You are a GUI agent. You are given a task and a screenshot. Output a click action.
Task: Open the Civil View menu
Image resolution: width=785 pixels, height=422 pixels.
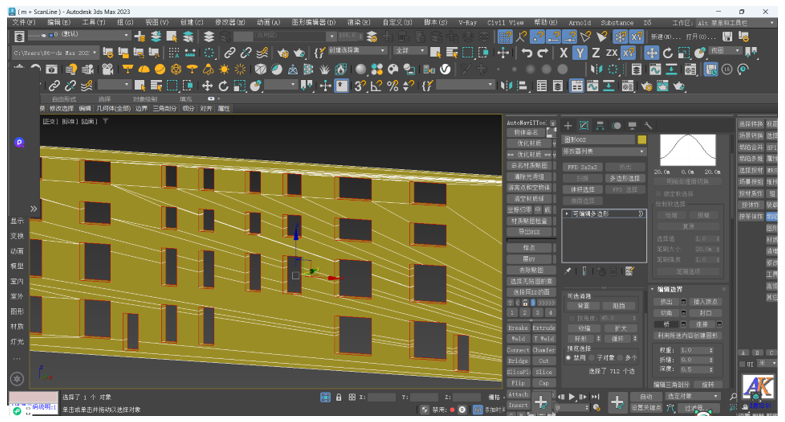[x=506, y=22]
